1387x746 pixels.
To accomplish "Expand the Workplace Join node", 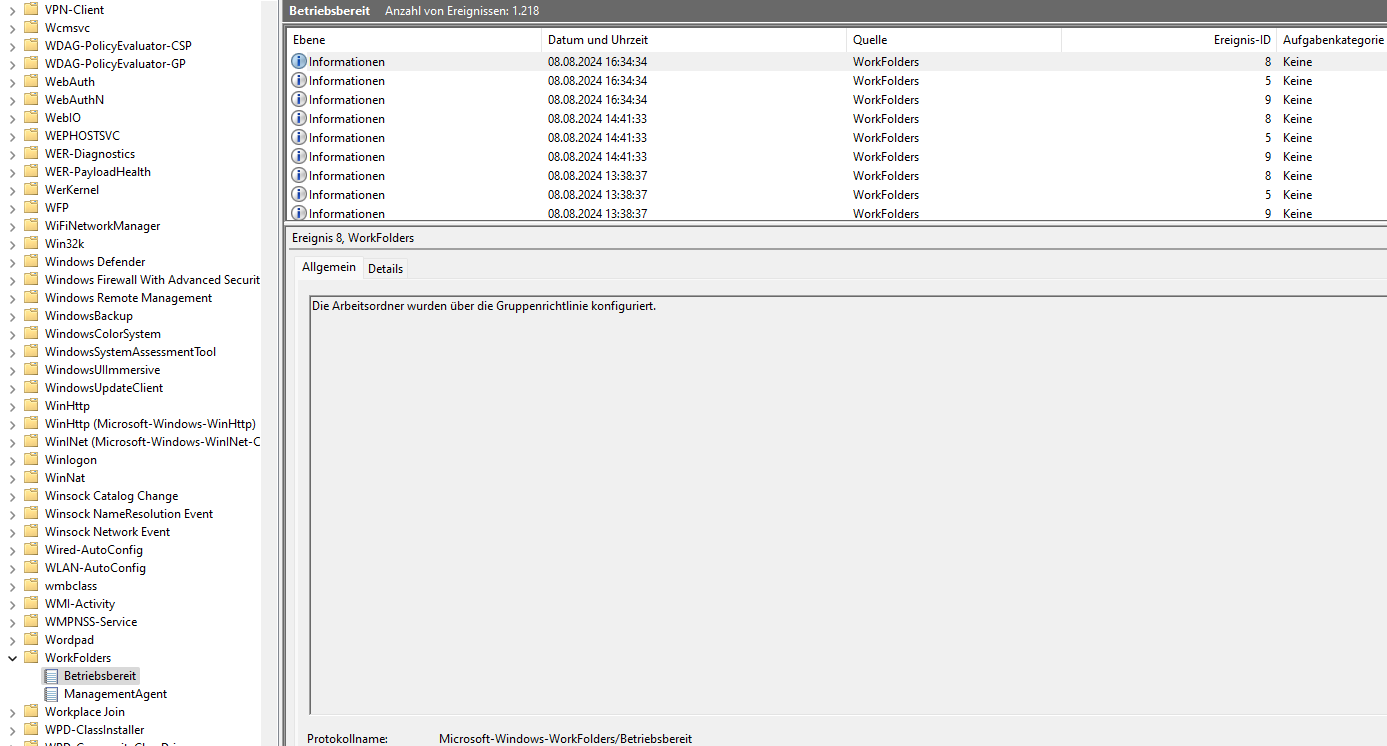I will click(x=12, y=712).
